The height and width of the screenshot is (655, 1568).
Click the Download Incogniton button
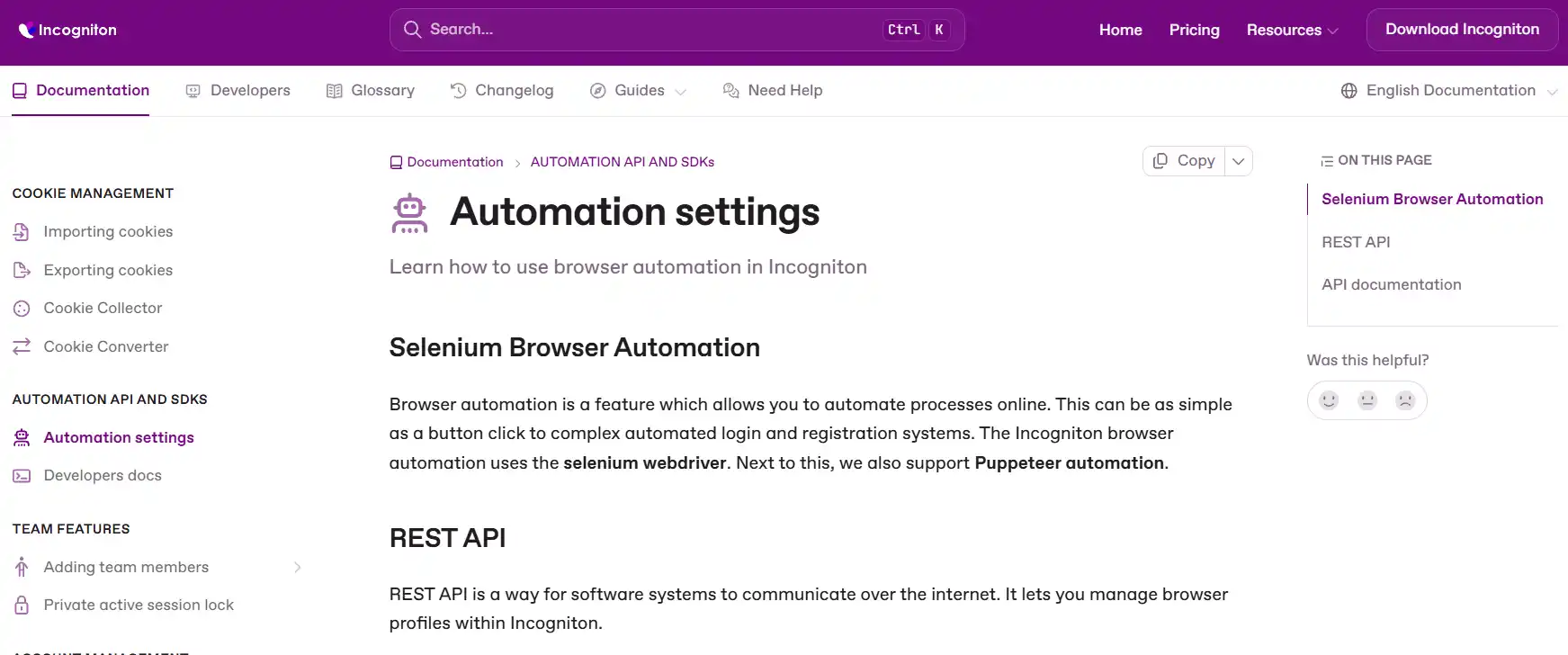click(1462, 30)
